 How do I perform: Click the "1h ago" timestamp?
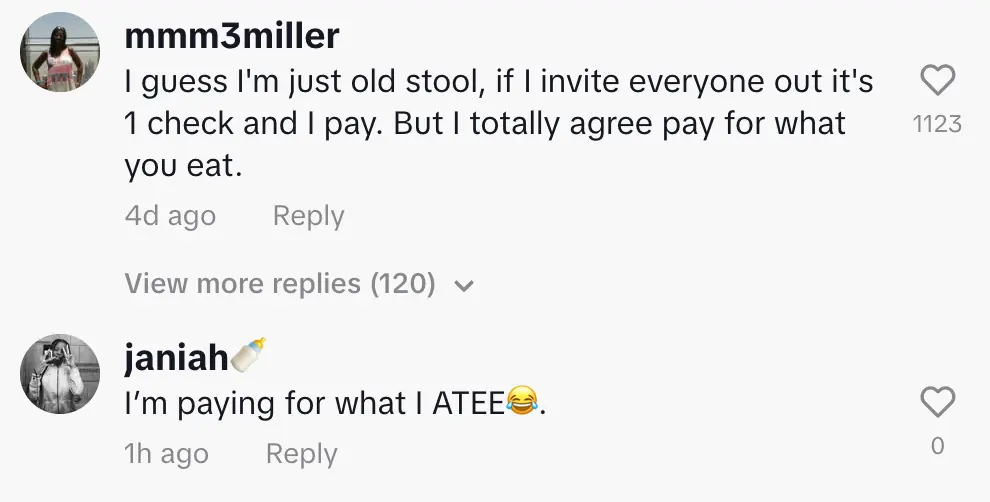(x=166, y=454)
